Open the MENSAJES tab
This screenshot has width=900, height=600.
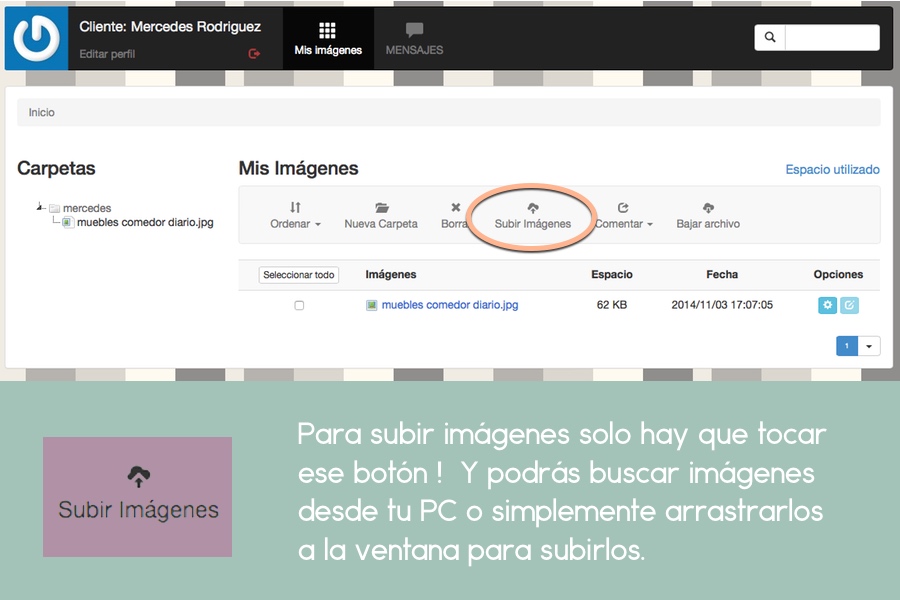click(414, 38)
